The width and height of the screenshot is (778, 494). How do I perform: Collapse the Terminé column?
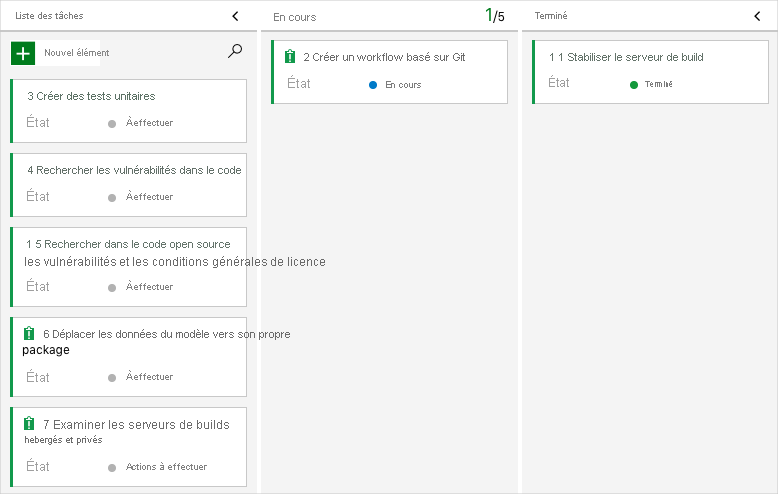click(757, 16)
